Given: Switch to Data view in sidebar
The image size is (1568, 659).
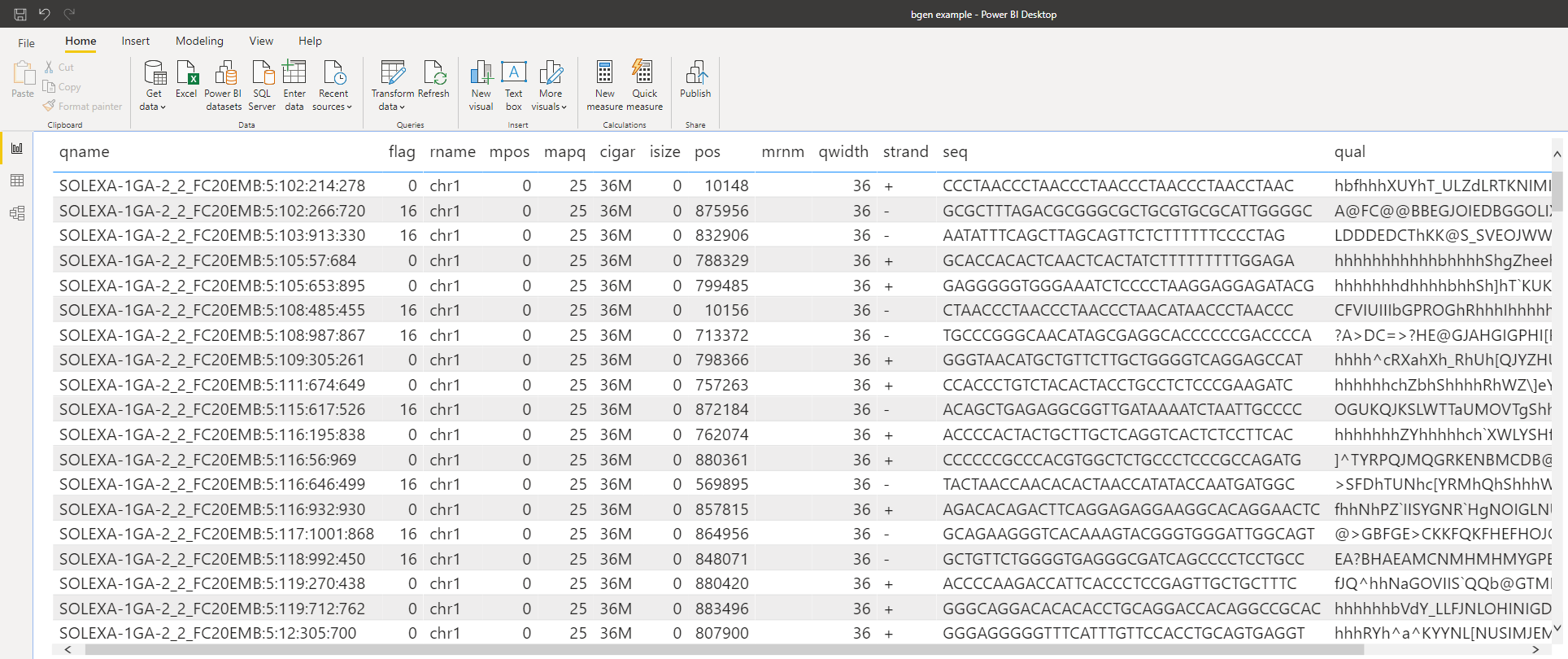Looking at the screenshot, I should (17, 181).
